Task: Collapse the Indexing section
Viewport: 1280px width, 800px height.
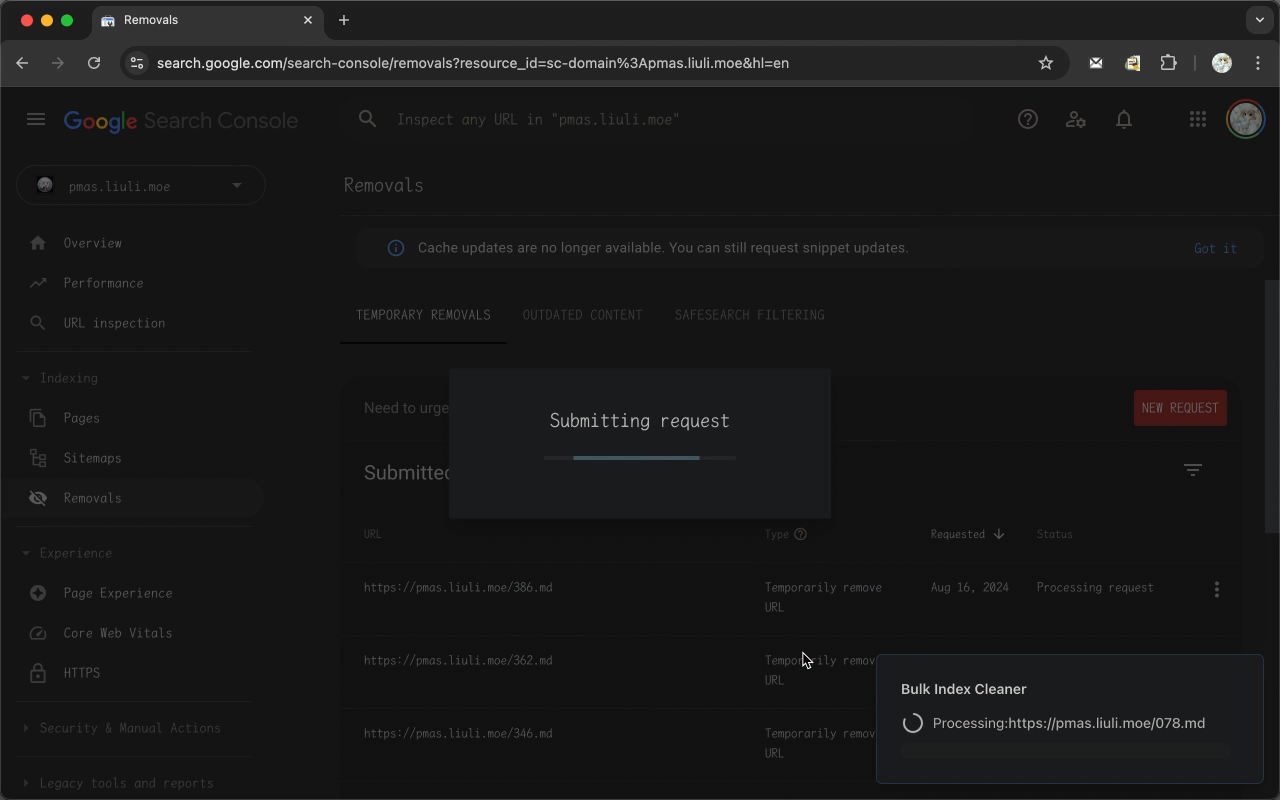Action: (x=27, y=378)
